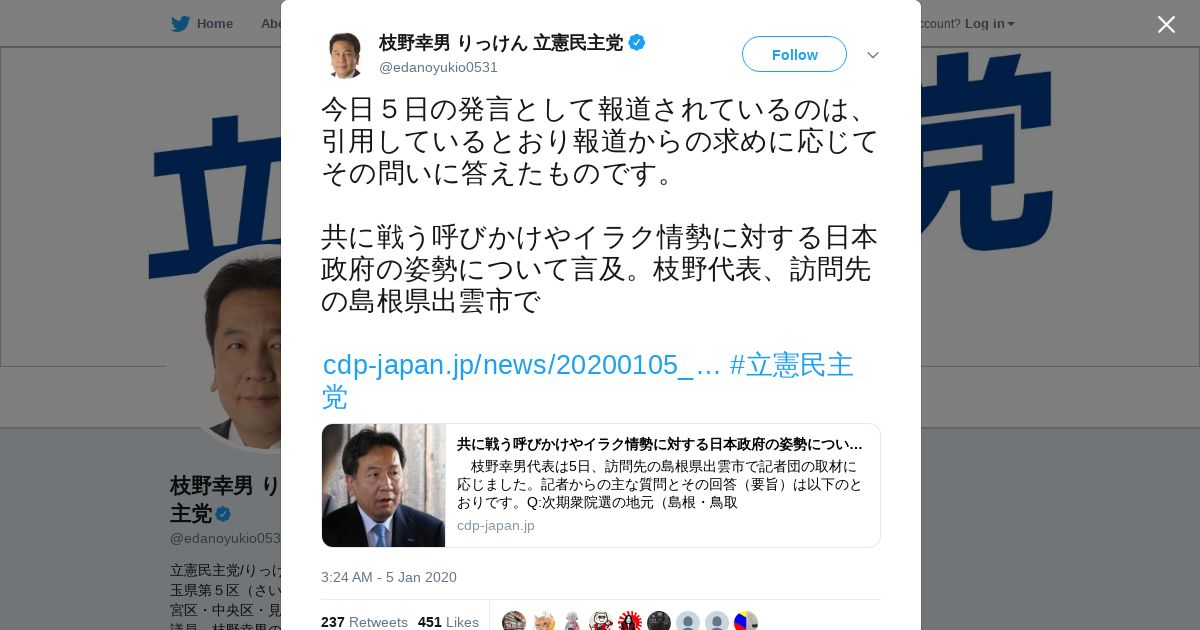1200x630 pixels.
Task: Follow the @edanoyukio0531 account
Action: [x=794, y=54]
